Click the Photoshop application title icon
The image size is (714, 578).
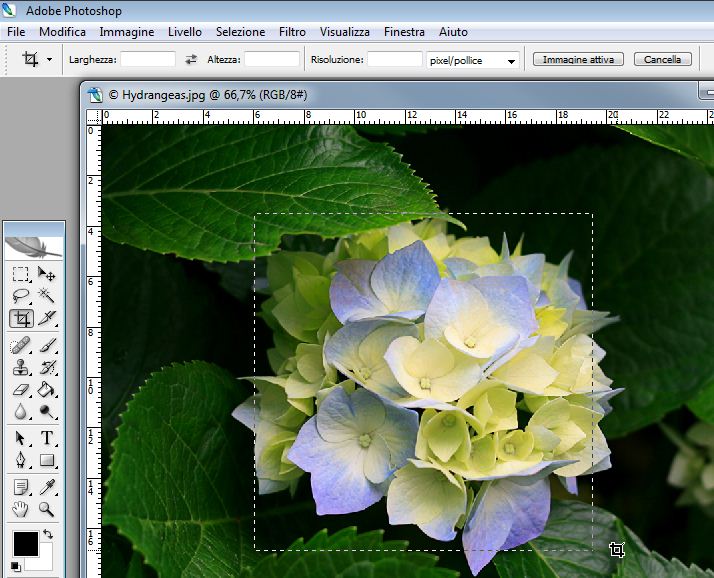point(9,10)
